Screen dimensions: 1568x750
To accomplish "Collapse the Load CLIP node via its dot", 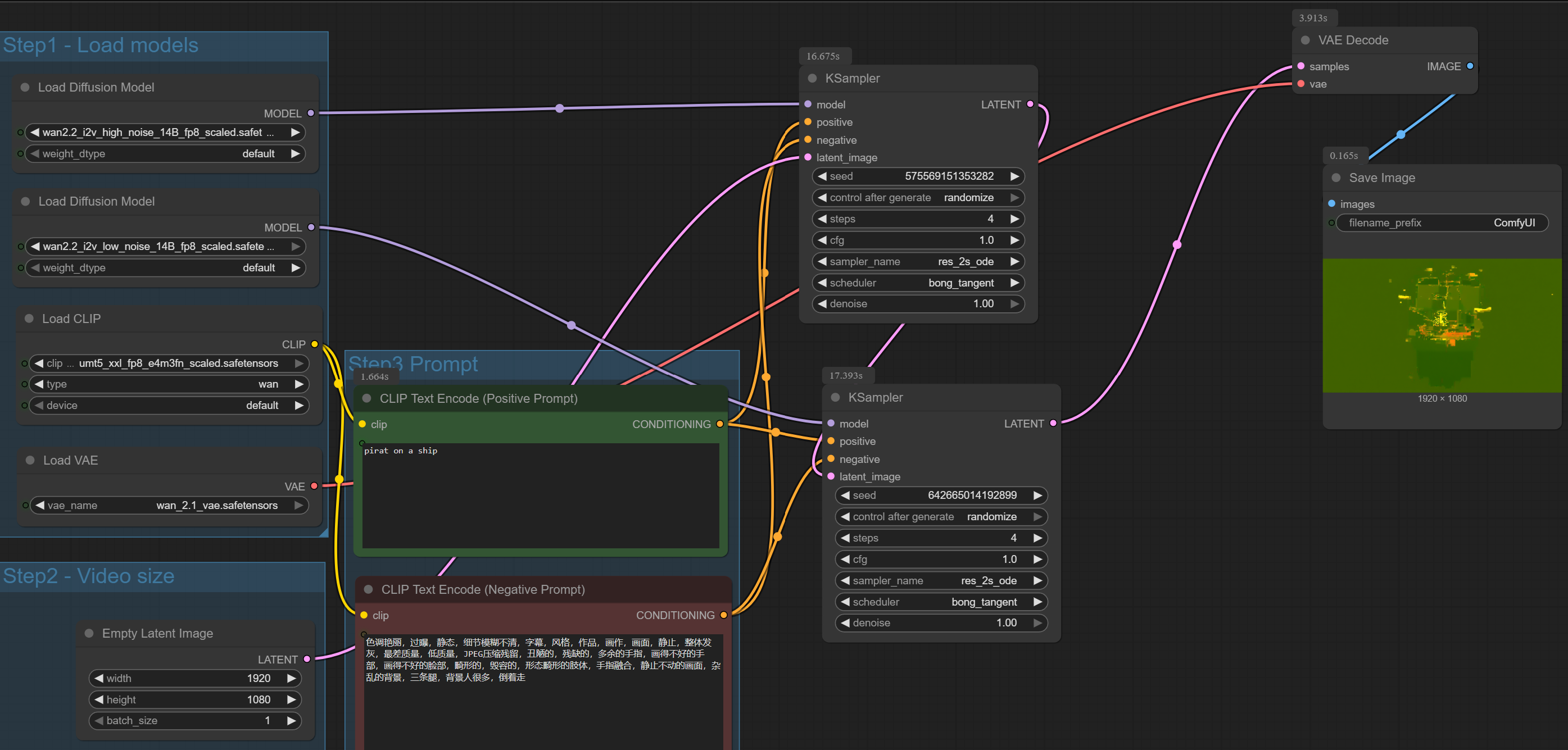I will pyautogui.click(x=29, y=319).
